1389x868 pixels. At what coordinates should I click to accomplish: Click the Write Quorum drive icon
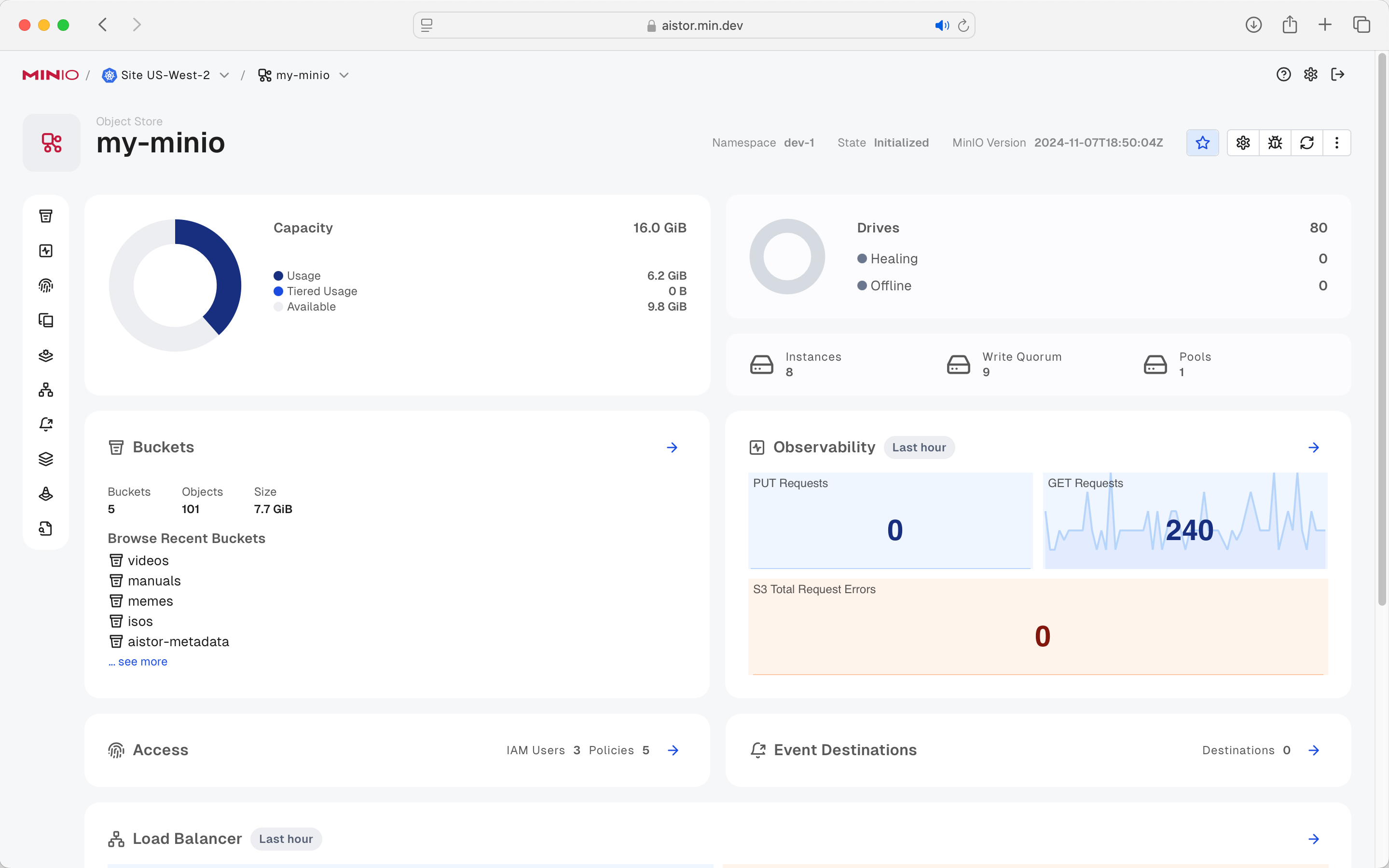(958, 365)
